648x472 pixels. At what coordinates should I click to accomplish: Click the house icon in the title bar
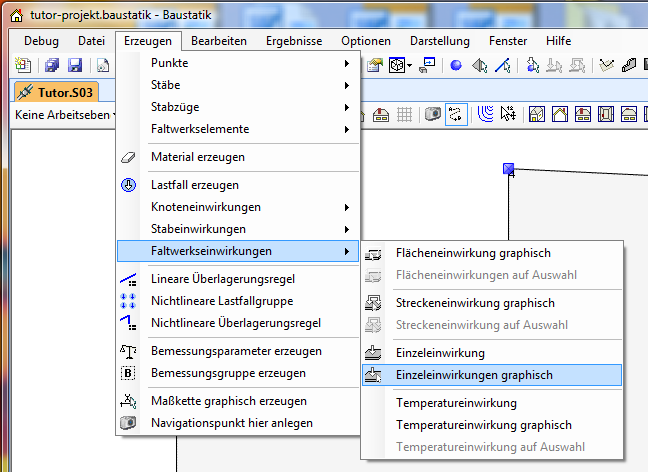pyautogui.click(x=16, y=15)
